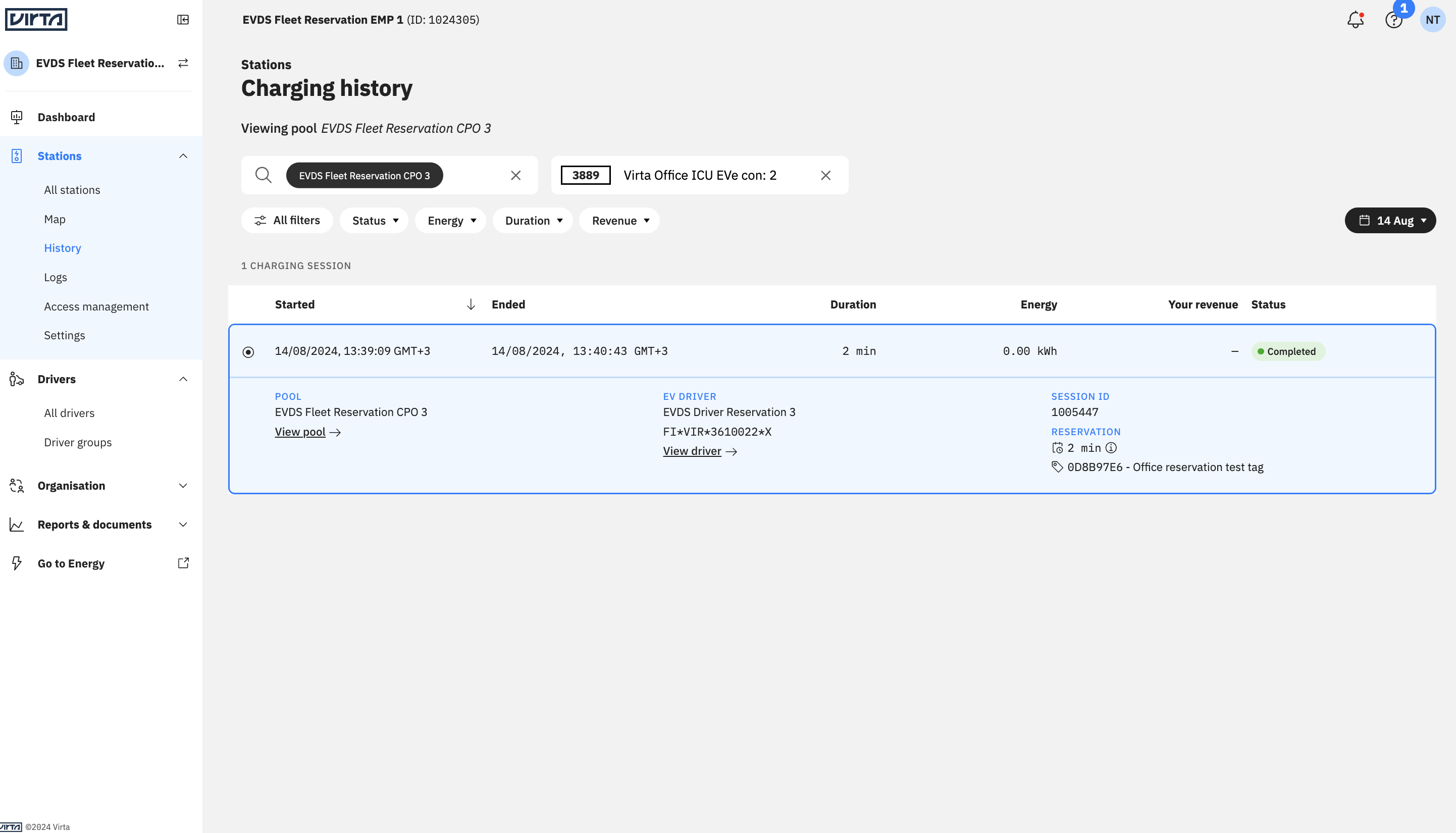The height and width of the screenshot is (833, 1456).
Task: Click the organisation building avatar icon
Action: (17, 63)
